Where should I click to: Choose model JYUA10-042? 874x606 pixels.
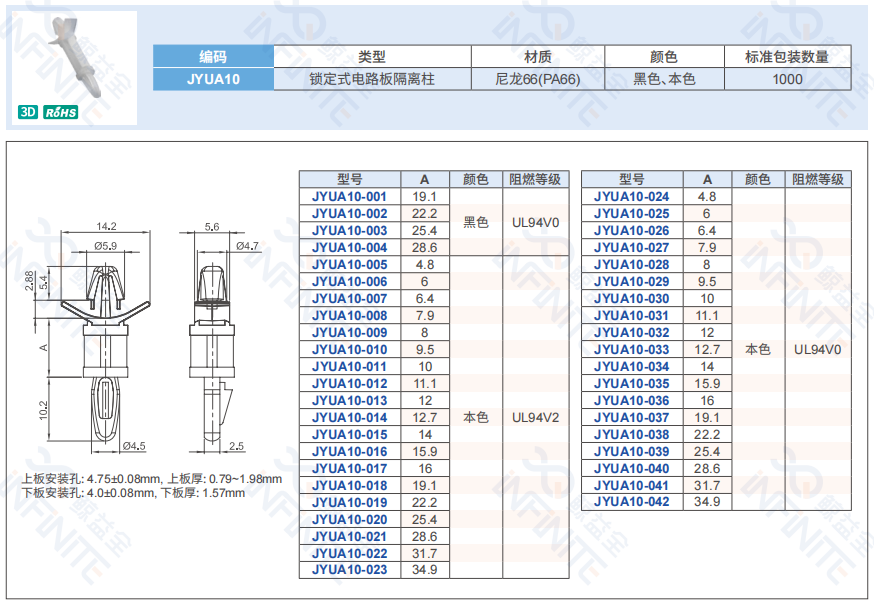[x=631, y=502]
